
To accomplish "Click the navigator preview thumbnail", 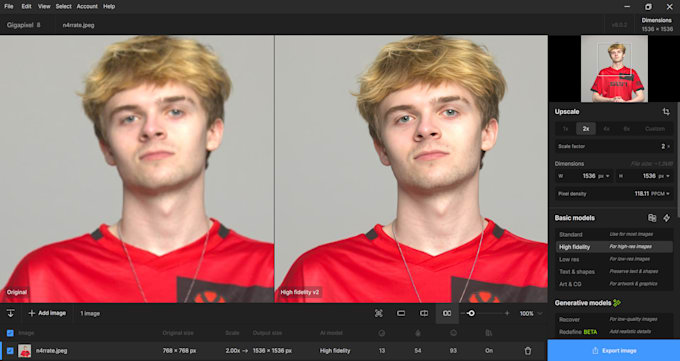I will pyautogui.click(x=615, y=69).
